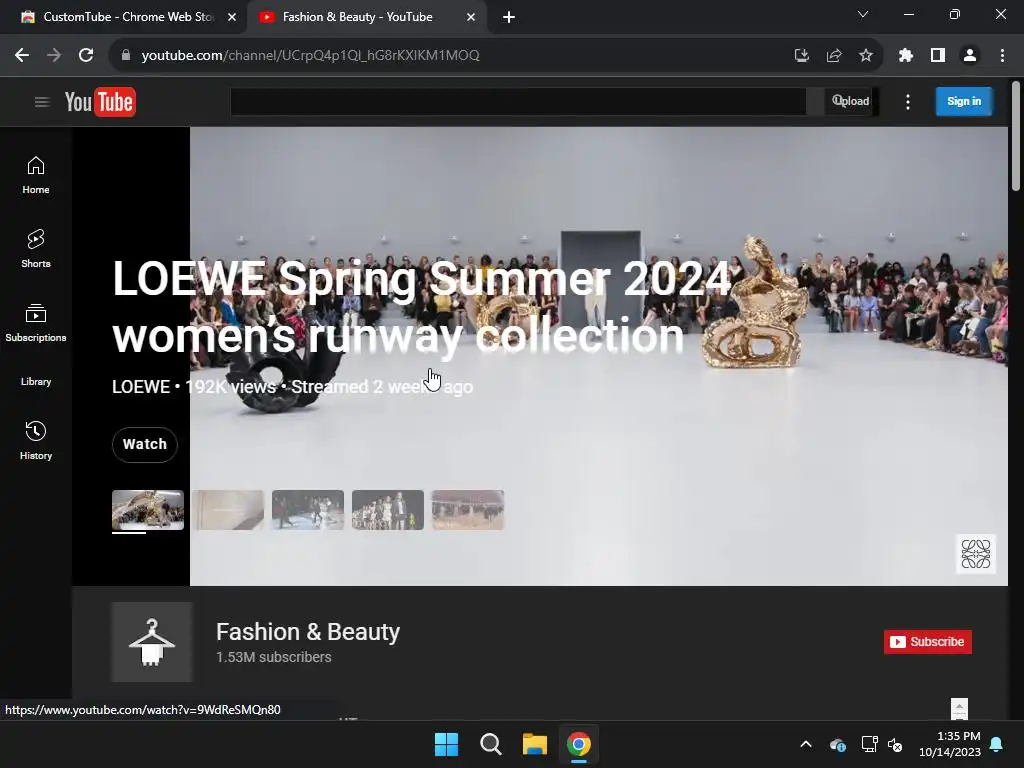The image size is (1024, 768).
Task: Click the Upload button
Action: (850, 101)
